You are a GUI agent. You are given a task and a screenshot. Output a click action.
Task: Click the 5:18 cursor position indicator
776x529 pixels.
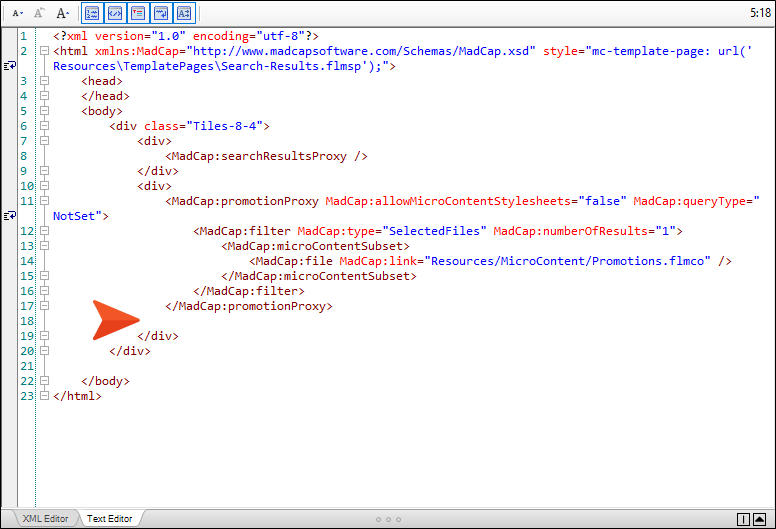tap(760, 13)
